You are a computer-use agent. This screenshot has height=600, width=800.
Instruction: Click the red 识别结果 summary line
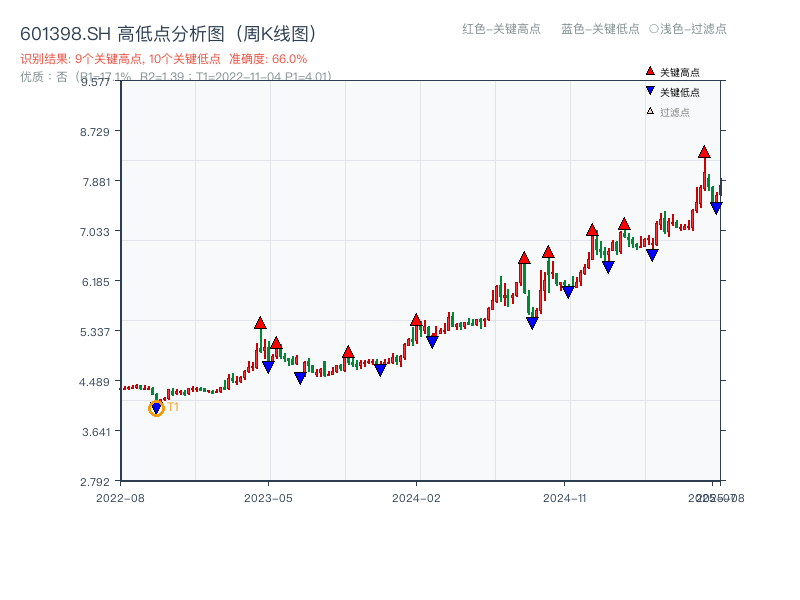pos(164,59)
